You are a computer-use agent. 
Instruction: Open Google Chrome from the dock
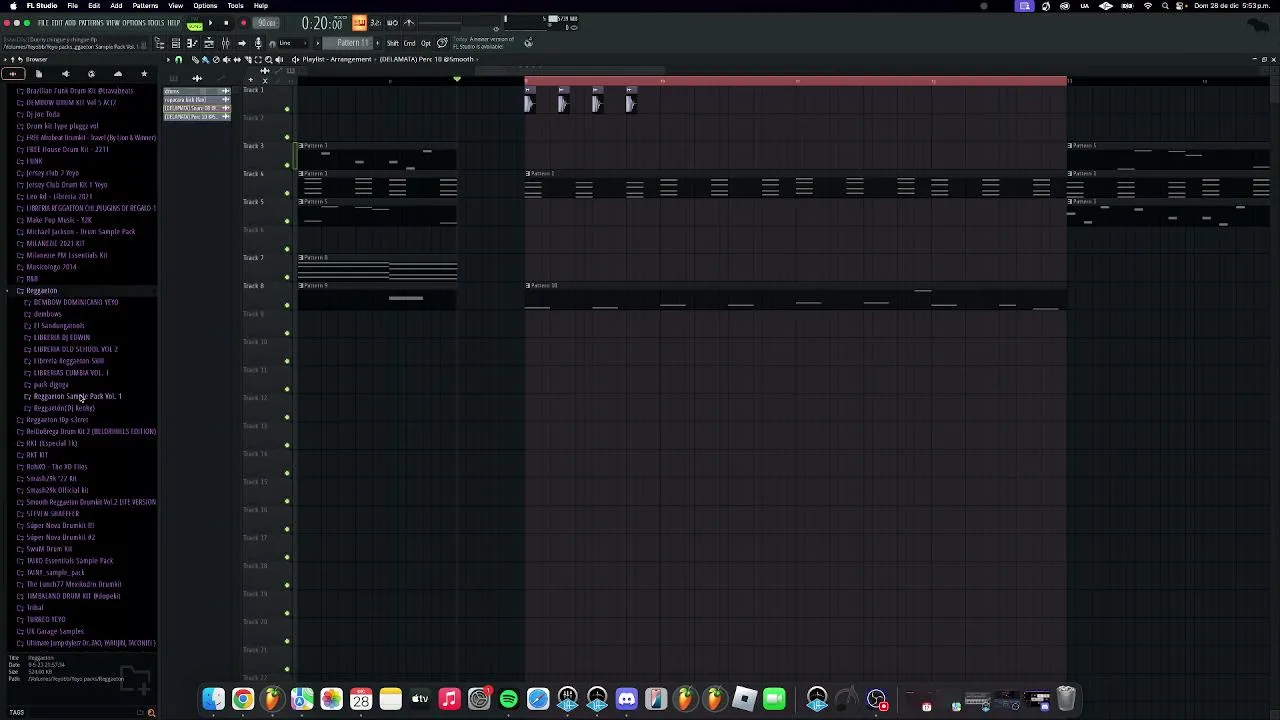pyautogui.click(x=243, y=699)
